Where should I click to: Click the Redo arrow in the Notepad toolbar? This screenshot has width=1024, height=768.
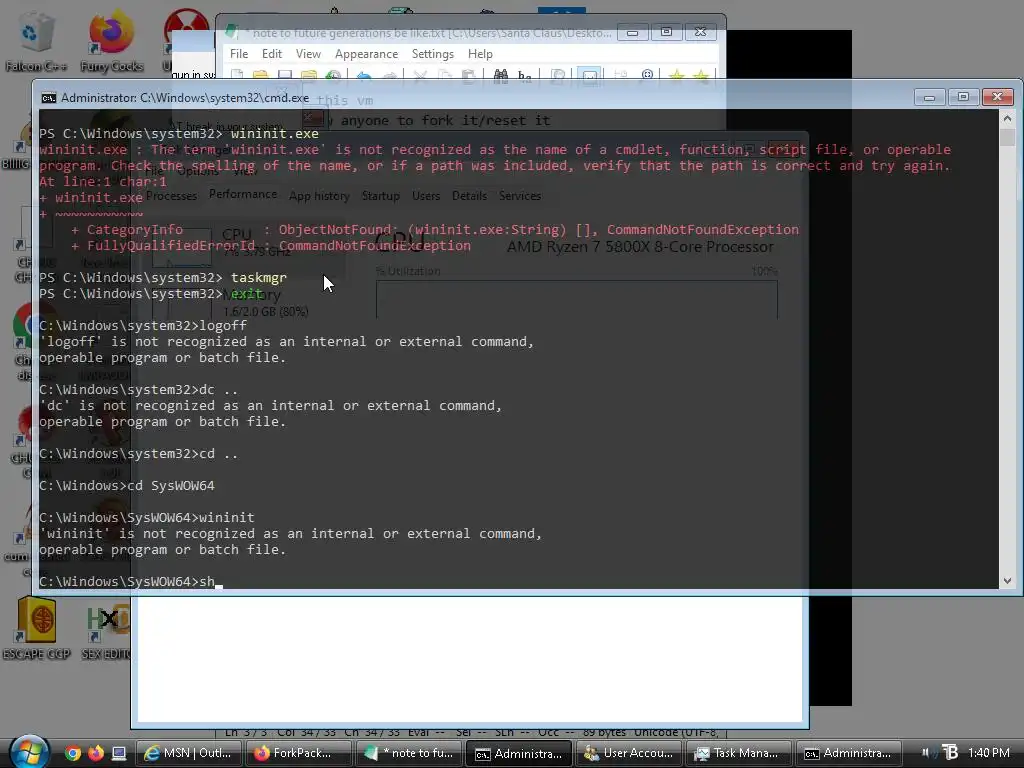pos(390,75)
